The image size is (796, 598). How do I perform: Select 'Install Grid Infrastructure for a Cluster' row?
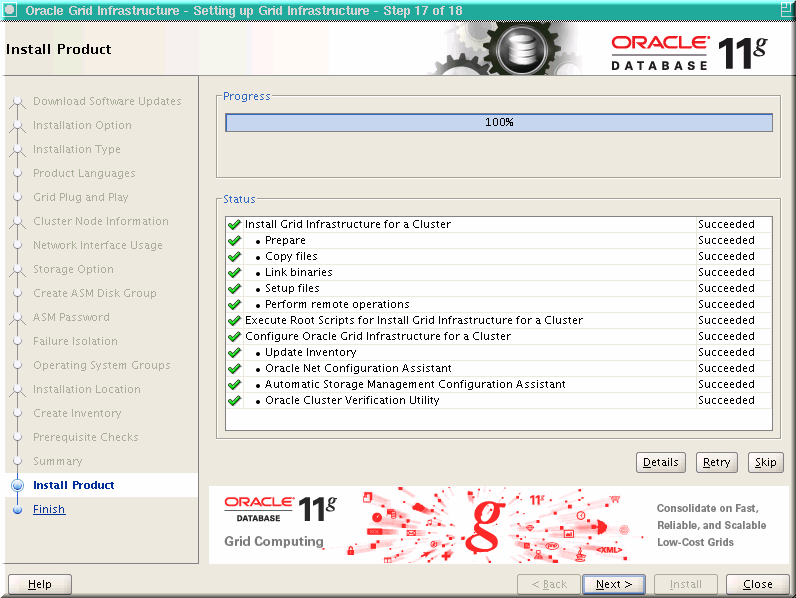[x=499, y=224]
